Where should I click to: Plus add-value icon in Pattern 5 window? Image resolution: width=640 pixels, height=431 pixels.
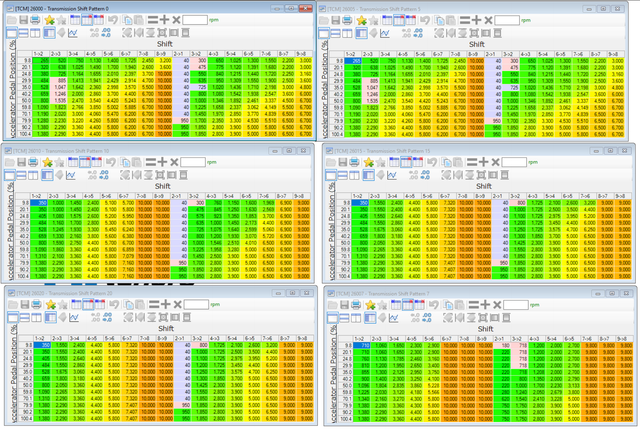coord(476,20)
